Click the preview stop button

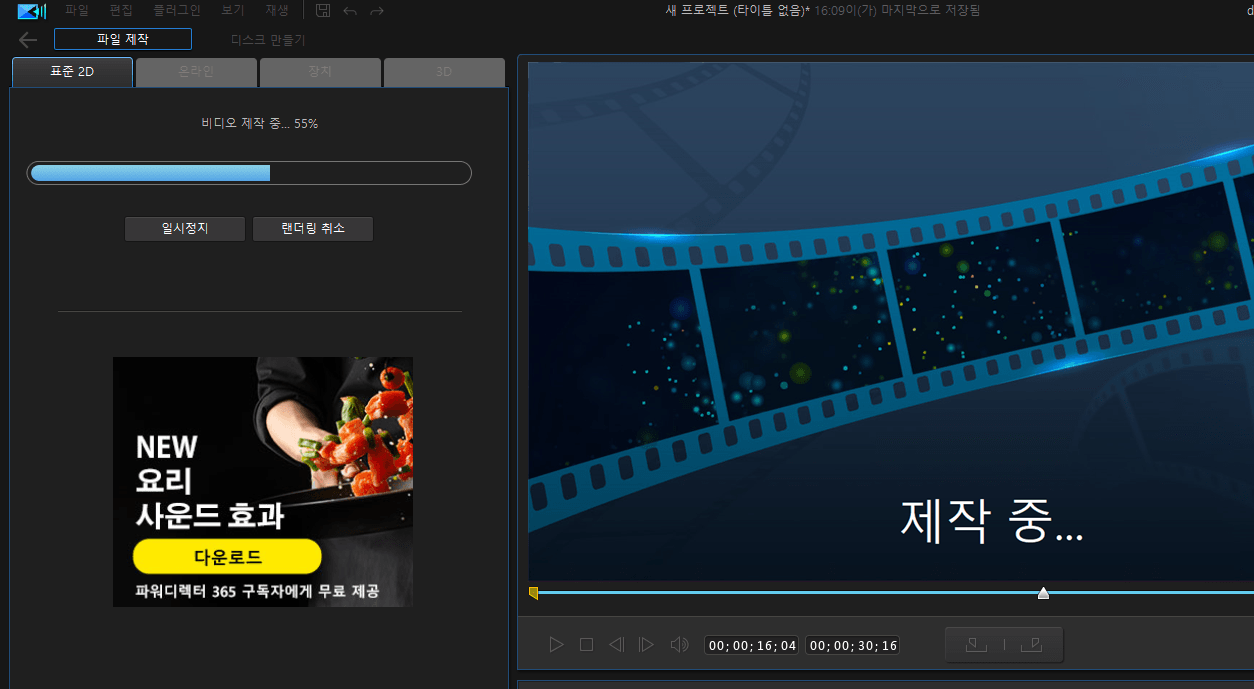(x=587, y=645)
